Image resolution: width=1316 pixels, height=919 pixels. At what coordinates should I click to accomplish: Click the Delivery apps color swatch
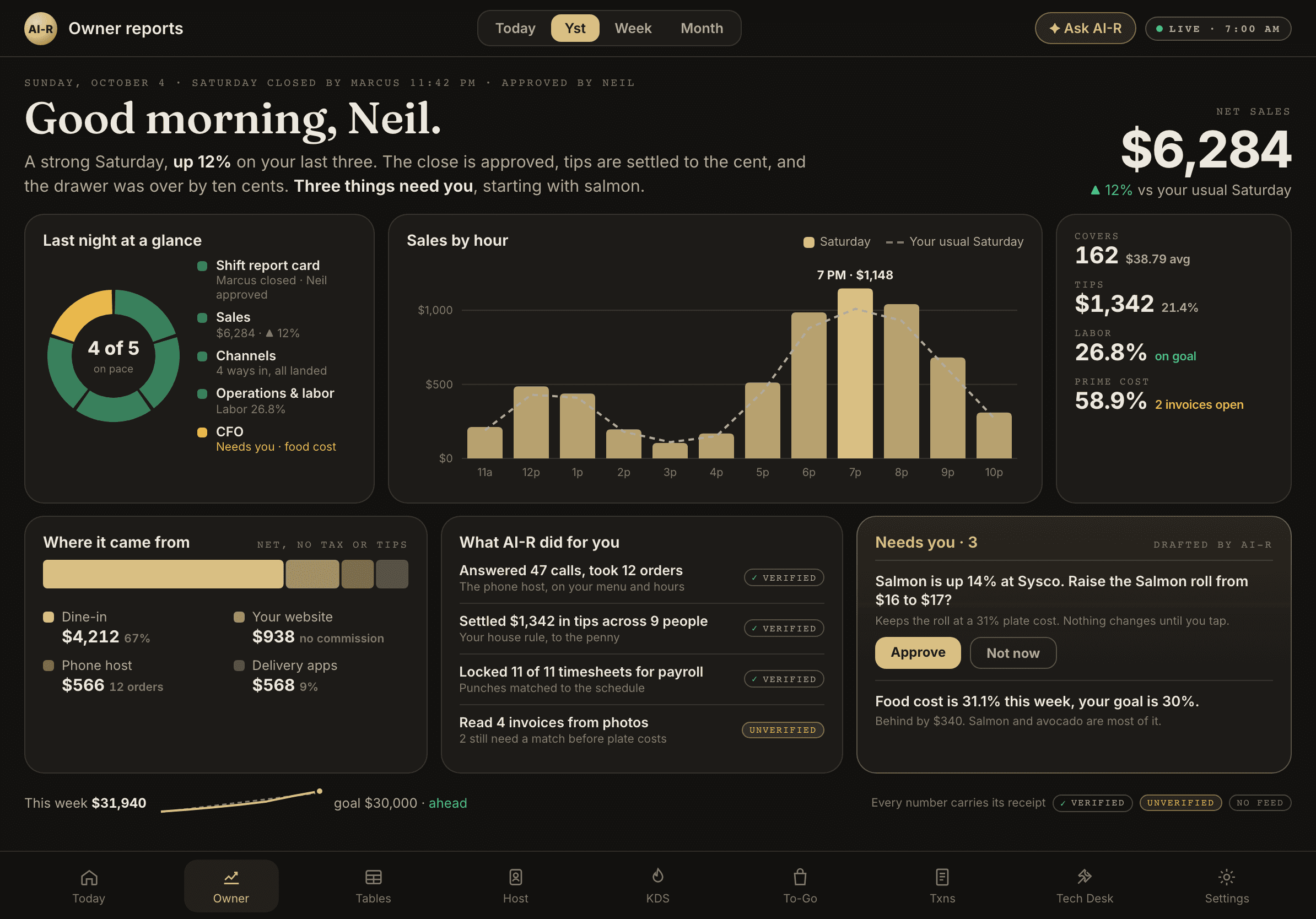point(239,666)
